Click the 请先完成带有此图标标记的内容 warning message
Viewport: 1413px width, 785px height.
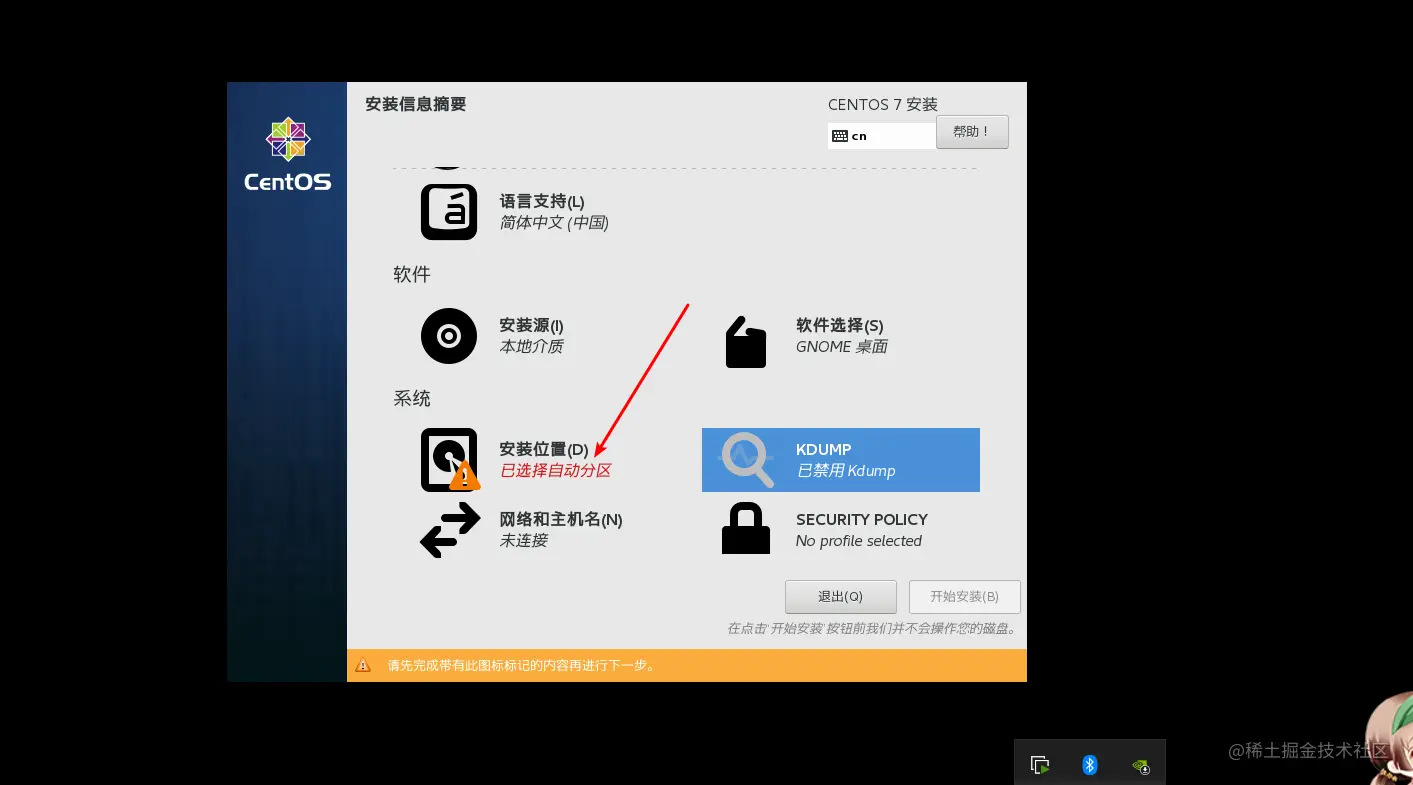[x=521, y=665]
